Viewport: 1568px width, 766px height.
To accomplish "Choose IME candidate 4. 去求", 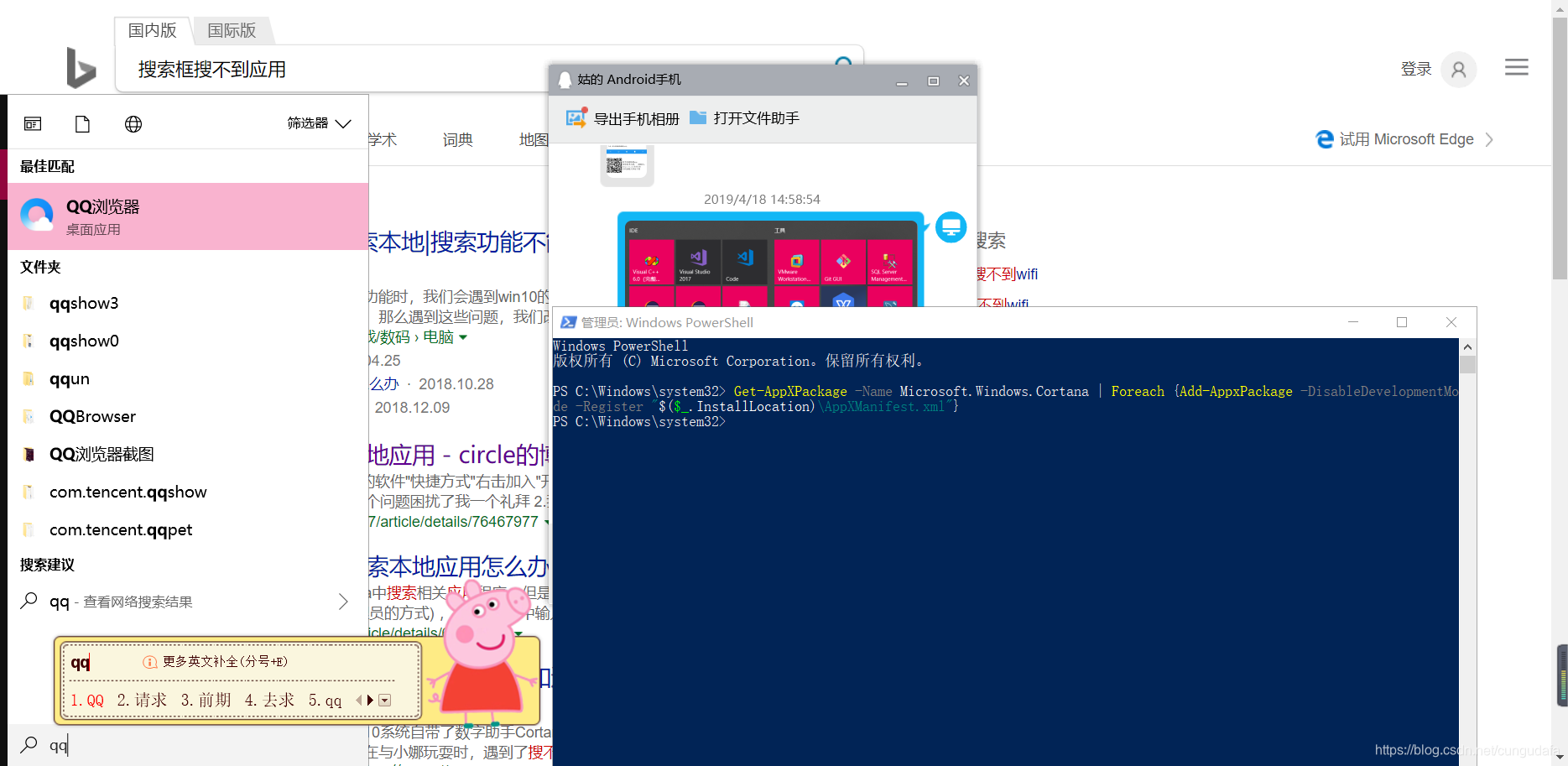I will (269, 700).
